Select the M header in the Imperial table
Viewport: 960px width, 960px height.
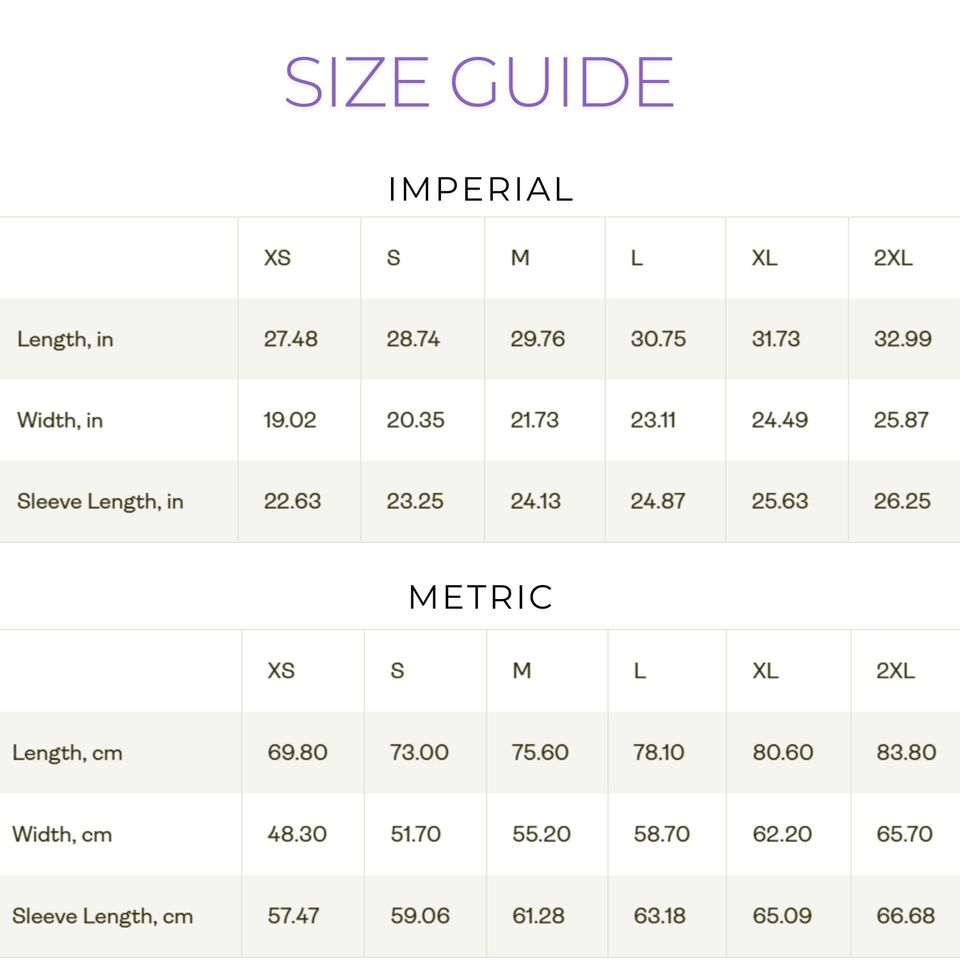pos(520,258)
